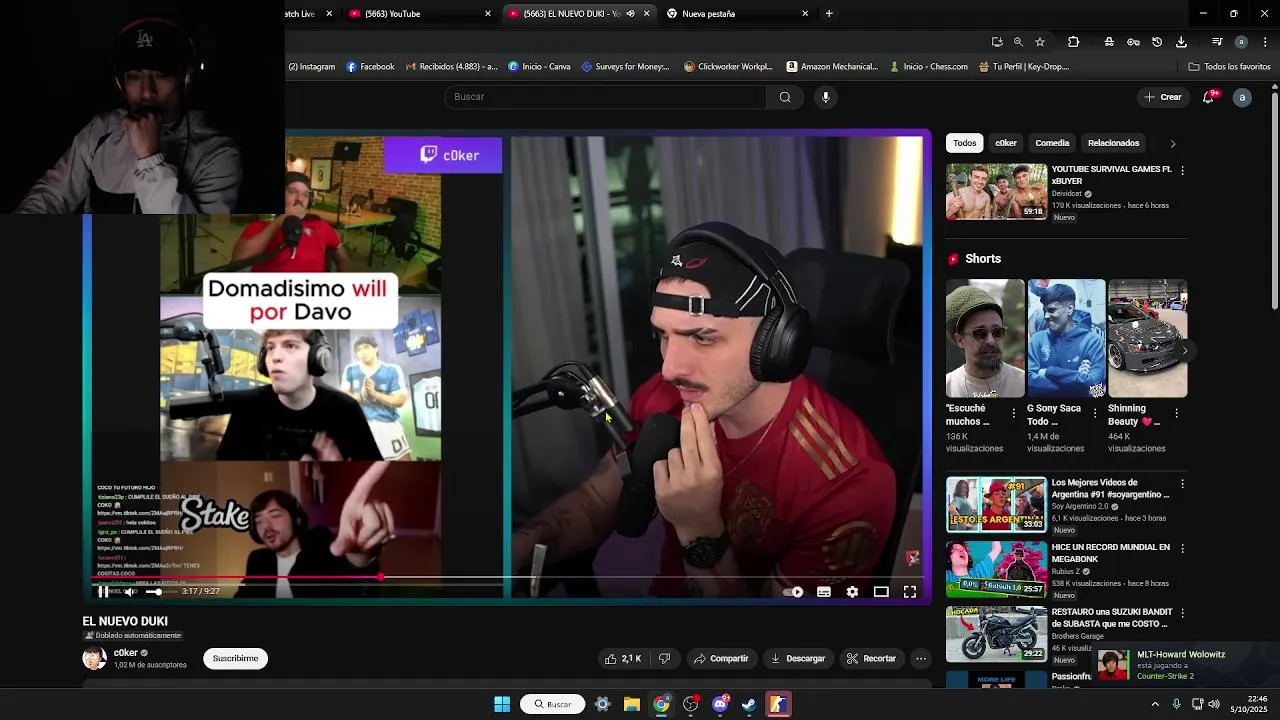The image size is (1280, 720).
Task: Open the YOUTUBE SURVIVAL GAMES video thumbnail
Action: pos(997,191)
